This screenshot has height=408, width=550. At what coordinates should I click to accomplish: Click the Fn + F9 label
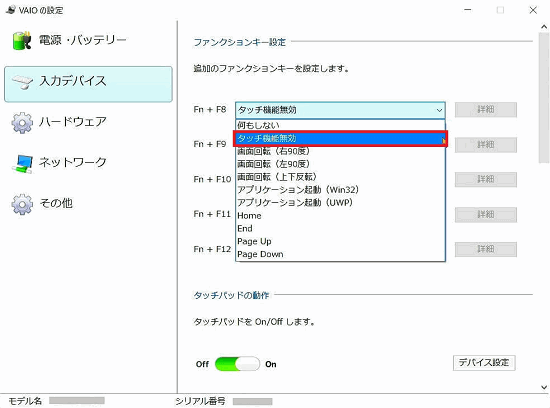(210, 144)
